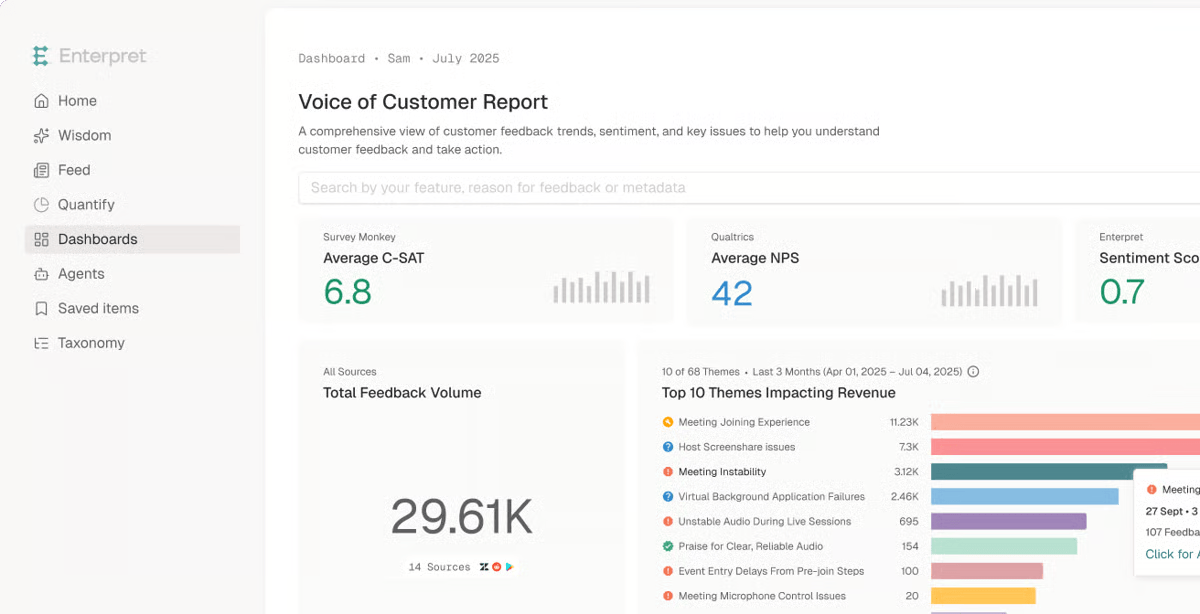Click the Average C-SAT value 6.8

coord(347,292)
